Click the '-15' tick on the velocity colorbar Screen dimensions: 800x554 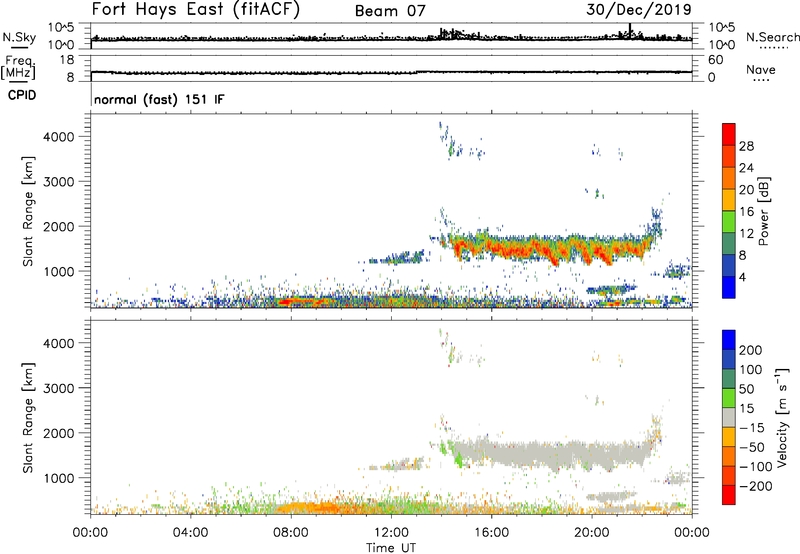point(752,428)
